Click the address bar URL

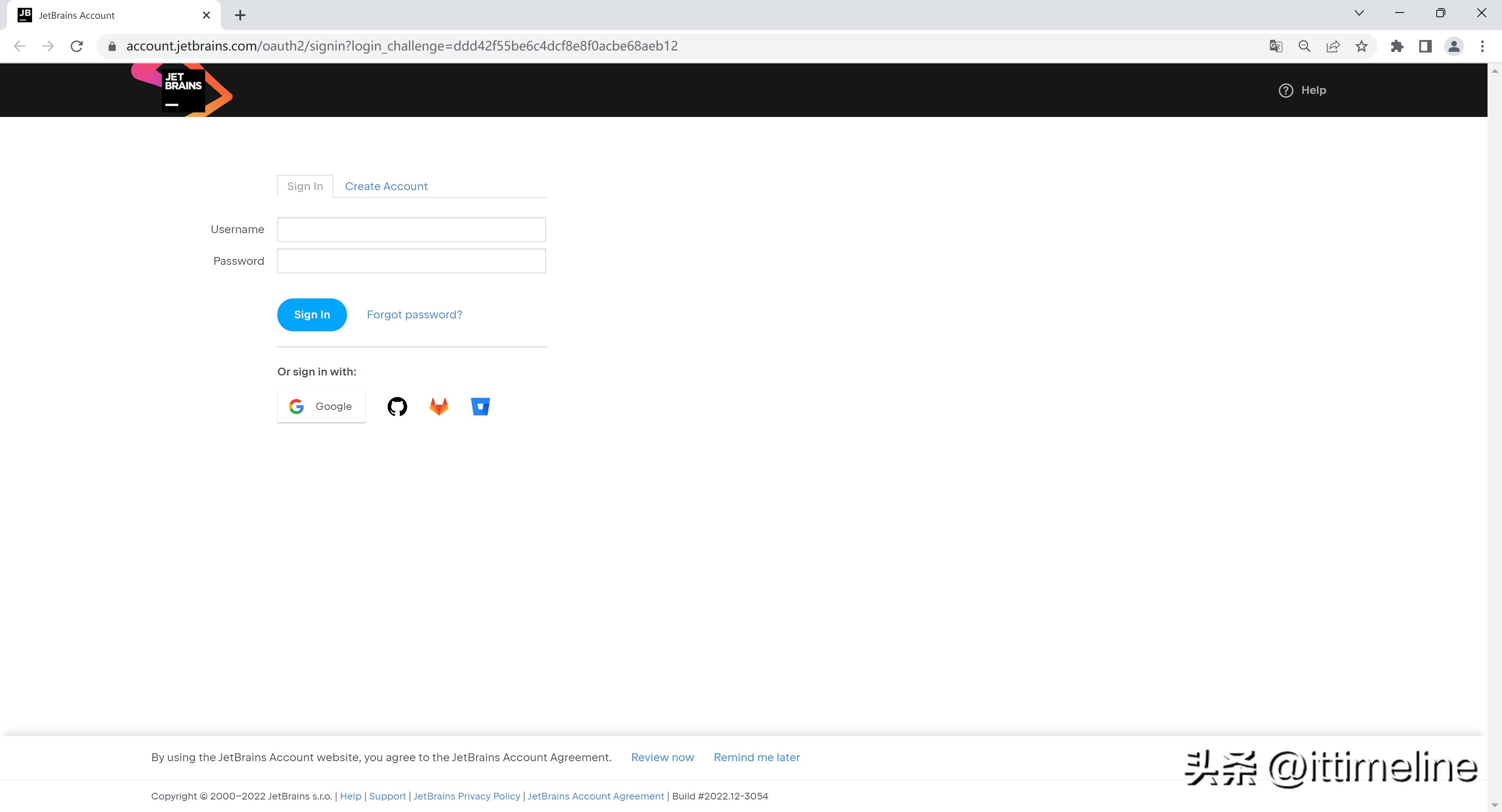pyautogui.click(x=402, y=46)
